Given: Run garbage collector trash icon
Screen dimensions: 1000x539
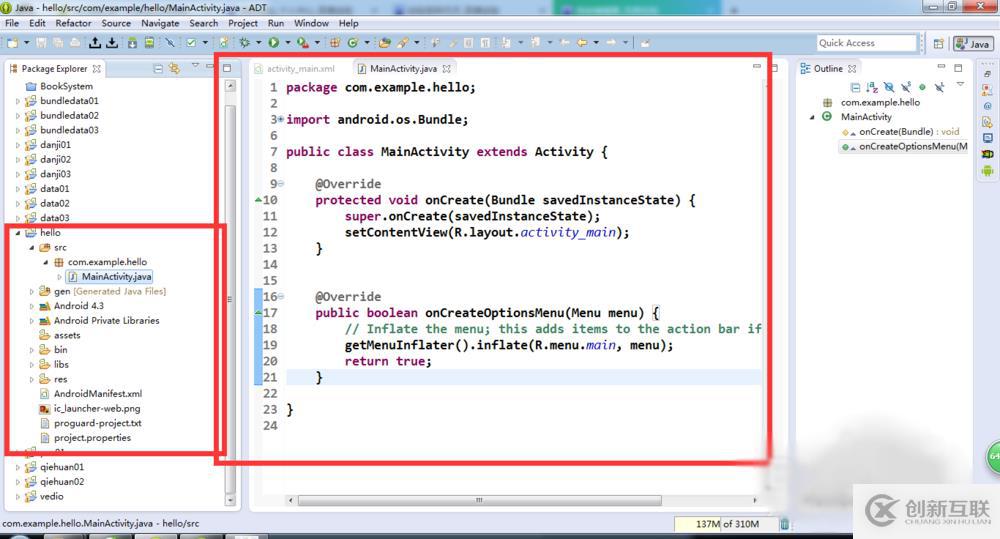Looking at the screenshot, I should tap(784, 524).
